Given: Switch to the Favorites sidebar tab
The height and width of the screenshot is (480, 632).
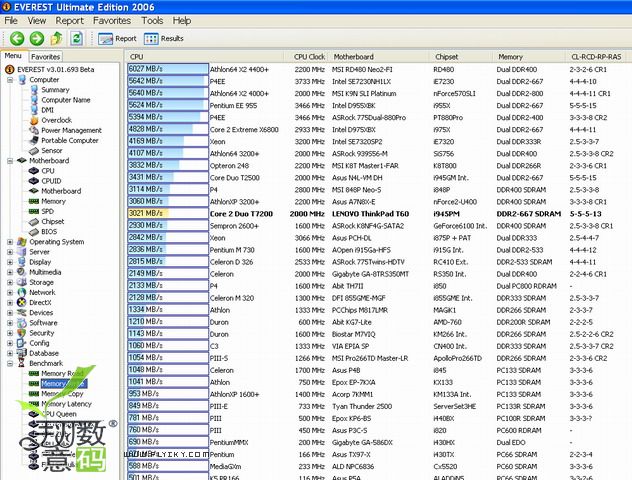Looking at the screenshot, I should click(x=45, y=57).
